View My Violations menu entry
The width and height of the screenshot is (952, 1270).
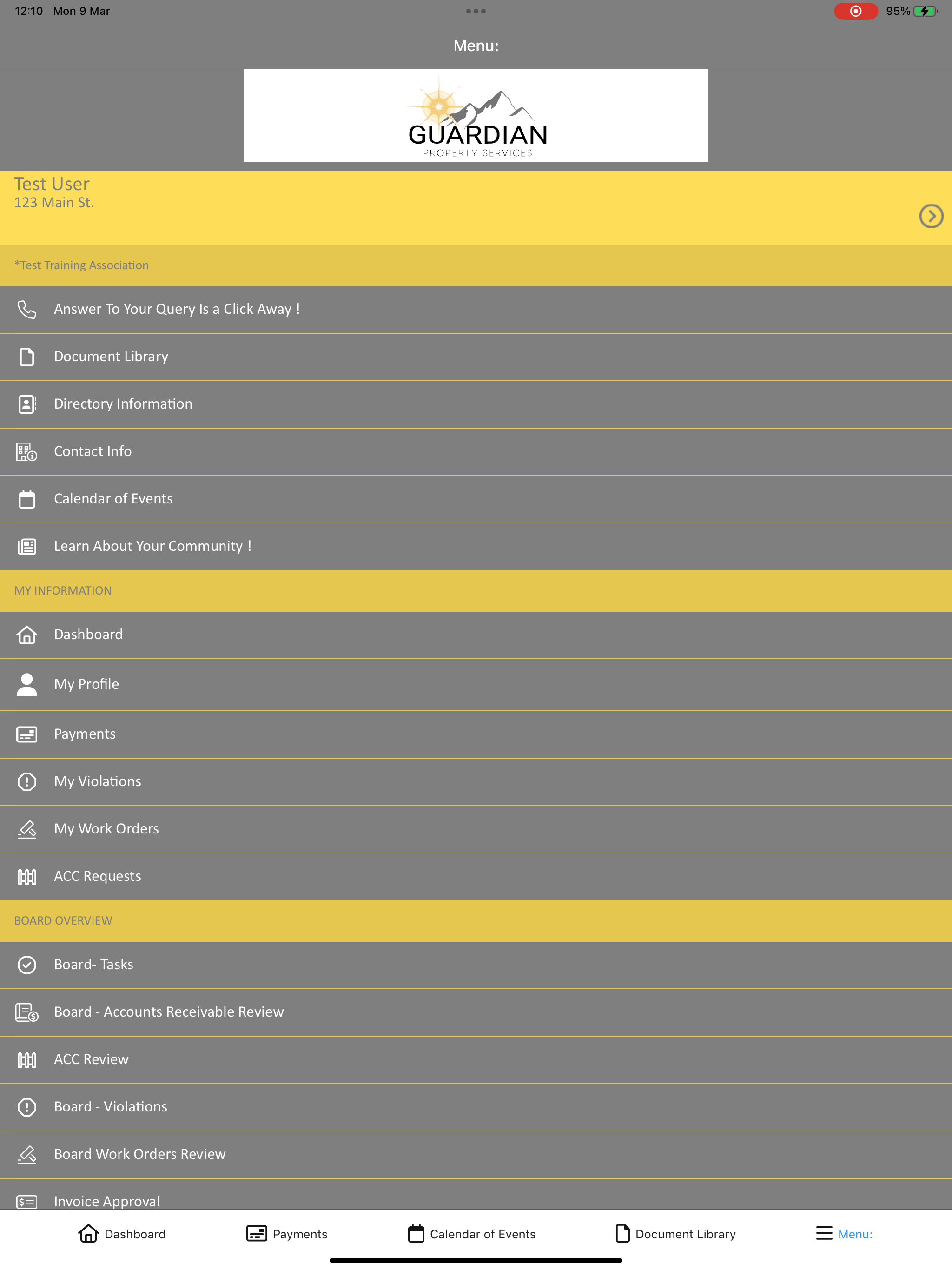click(476, 781)
